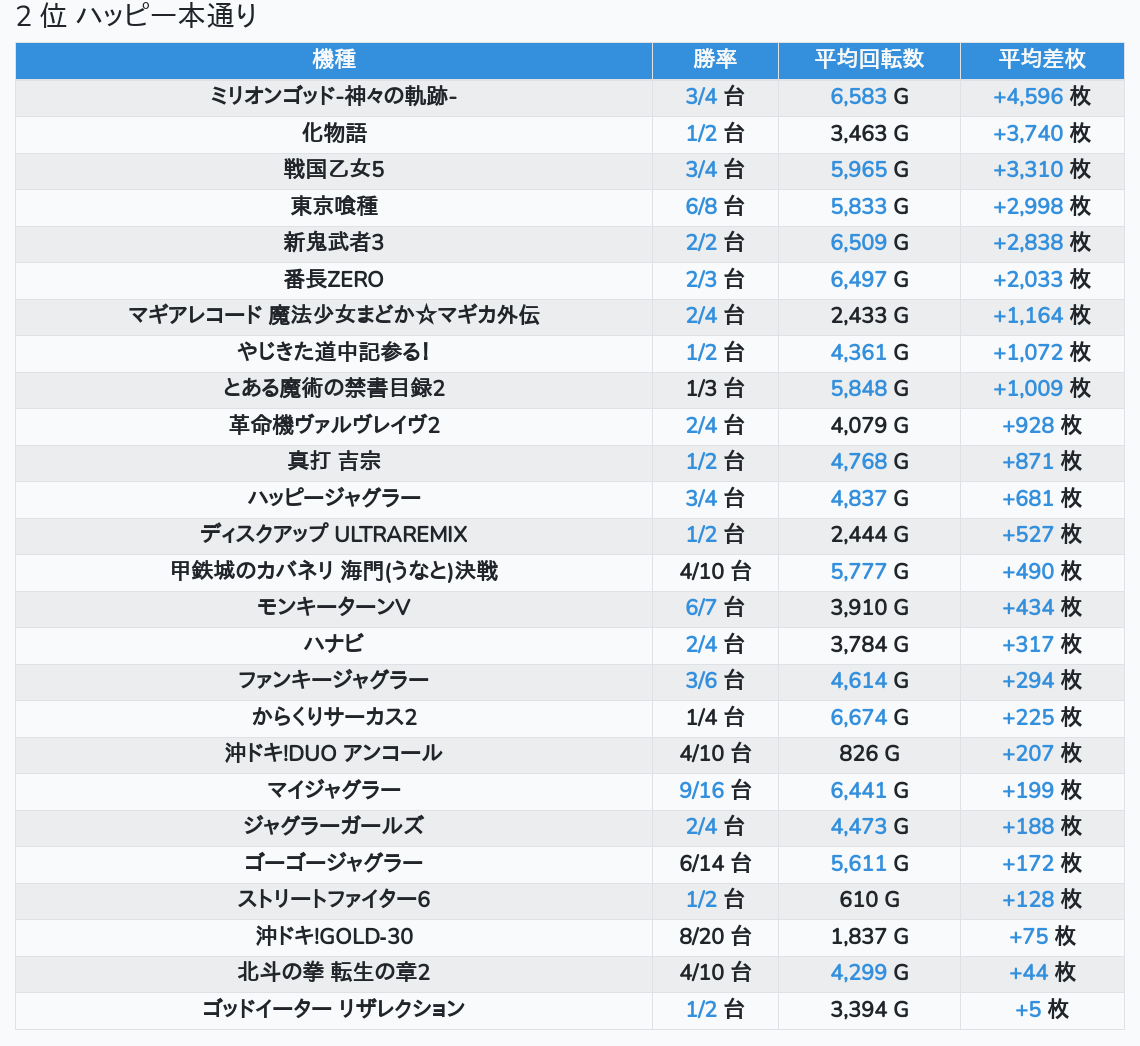Select the 番長ZERO machine name cell
Viewport: 1140px width, 1046px height.
tap(334, 279)
